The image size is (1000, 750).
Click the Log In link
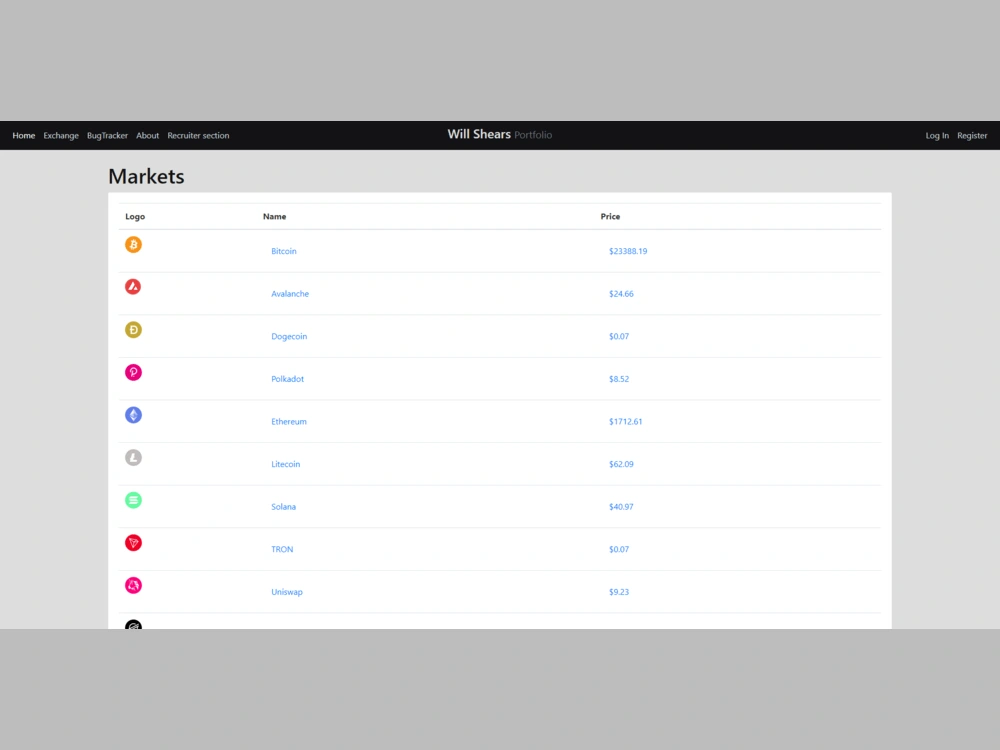click(937, 135)
